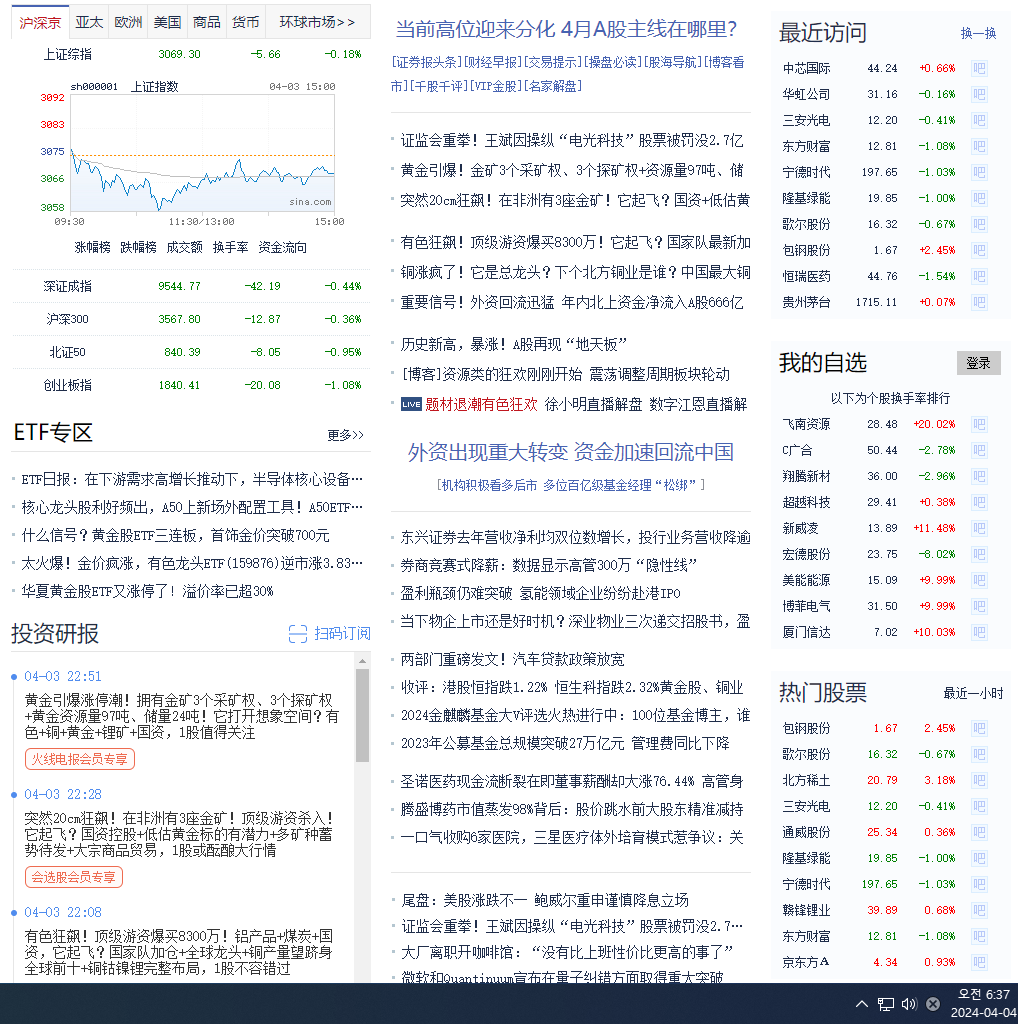Screen dimensions: 1018x1024
Task: Click 深证成指 index row name
Action: coord(67,287)
